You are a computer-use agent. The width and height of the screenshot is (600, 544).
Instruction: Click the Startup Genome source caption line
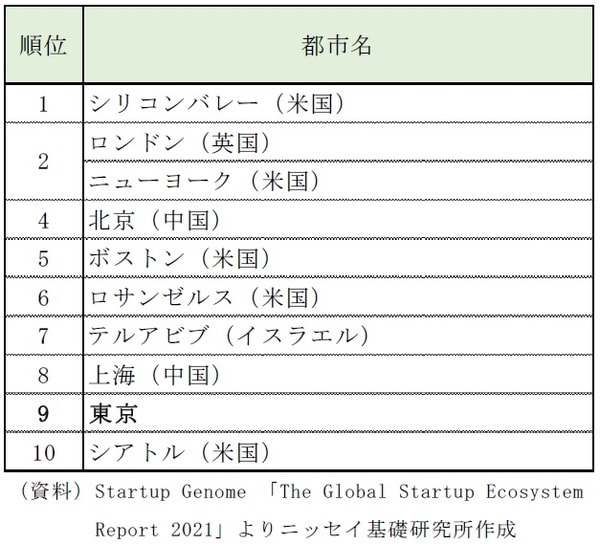tap(300, 492)
